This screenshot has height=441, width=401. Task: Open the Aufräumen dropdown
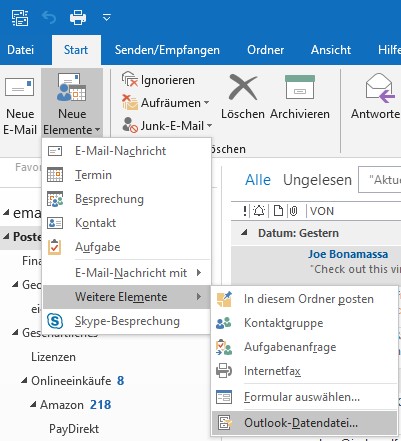tap(166, 103)
